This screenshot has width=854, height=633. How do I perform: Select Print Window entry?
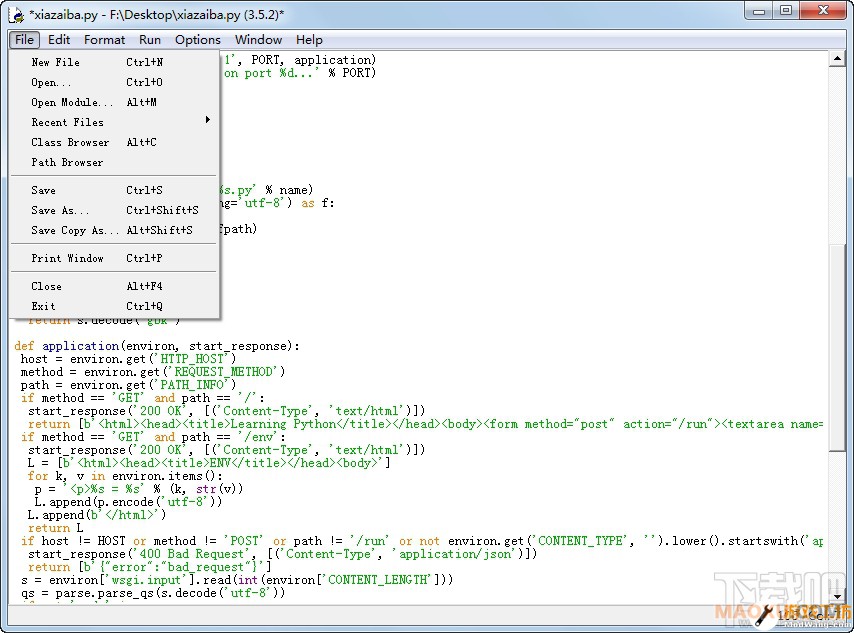(114, 258)
